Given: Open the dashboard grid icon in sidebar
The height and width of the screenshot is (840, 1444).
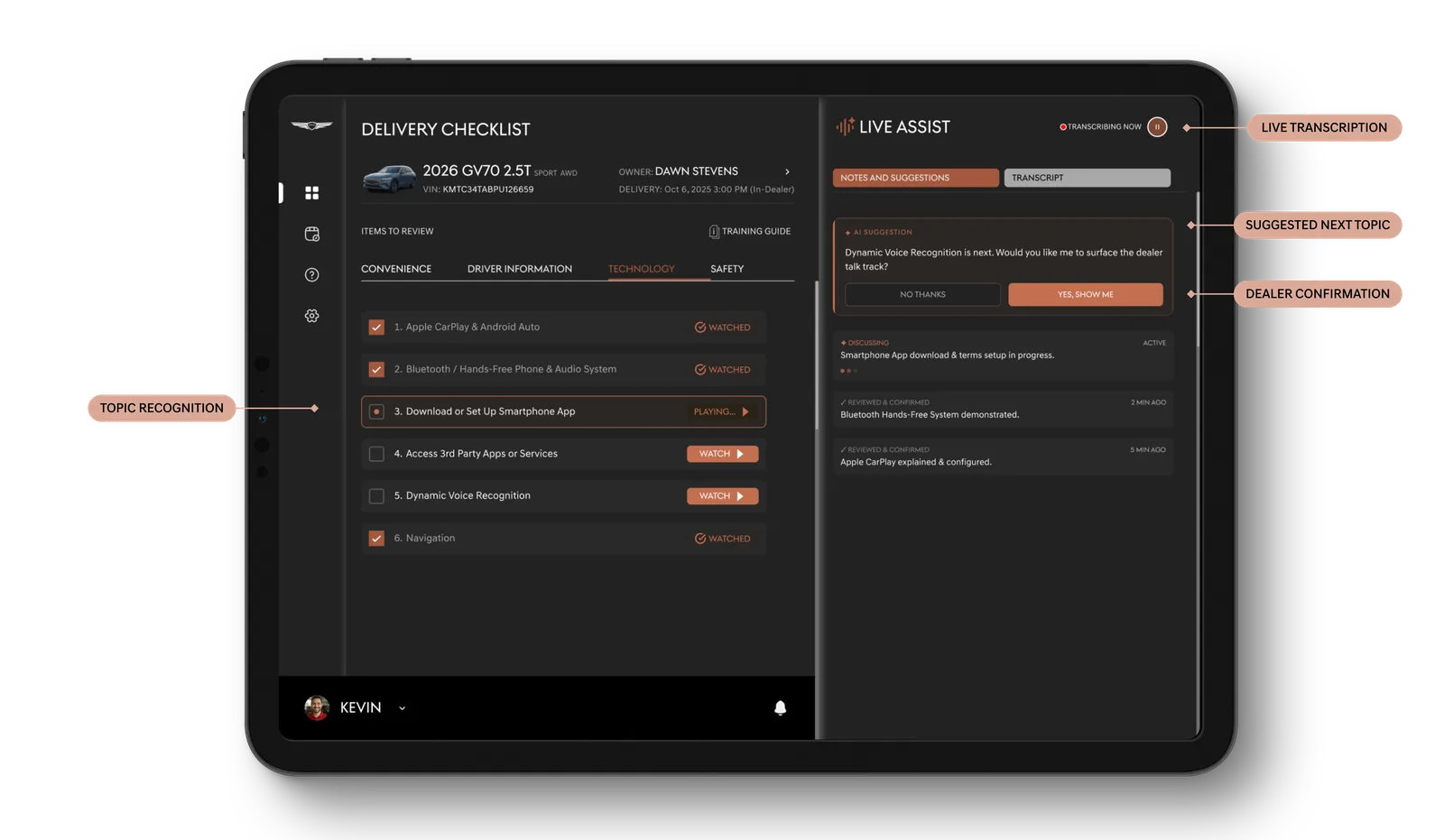Looking at the screenshot, I should pyautogui.click(x=311, y=192).
